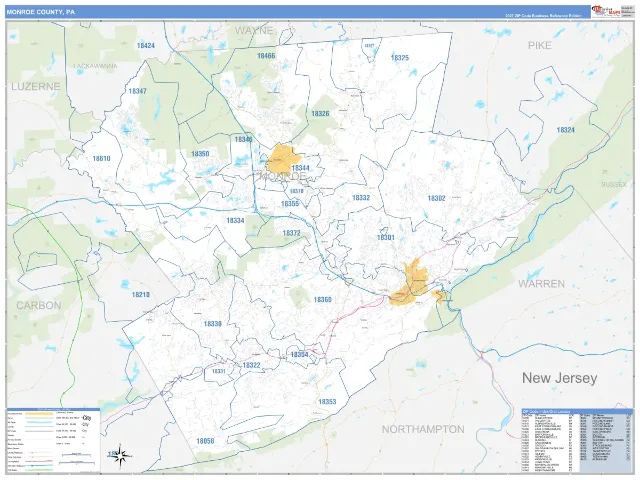Click the orange city area beside 18344
640x480 pixels.
282,158
